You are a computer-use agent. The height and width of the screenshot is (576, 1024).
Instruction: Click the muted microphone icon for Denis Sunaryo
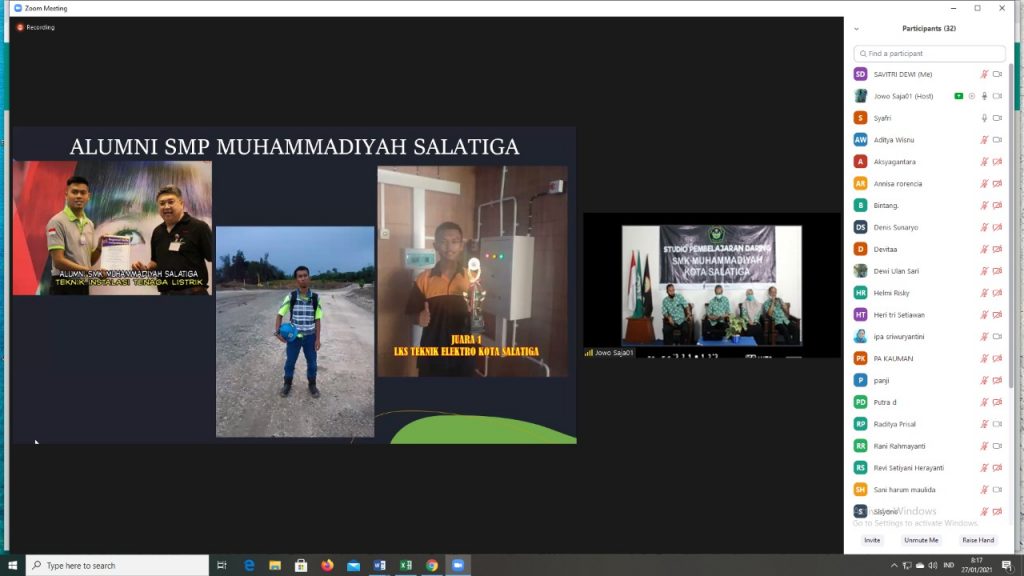(984, 227)
